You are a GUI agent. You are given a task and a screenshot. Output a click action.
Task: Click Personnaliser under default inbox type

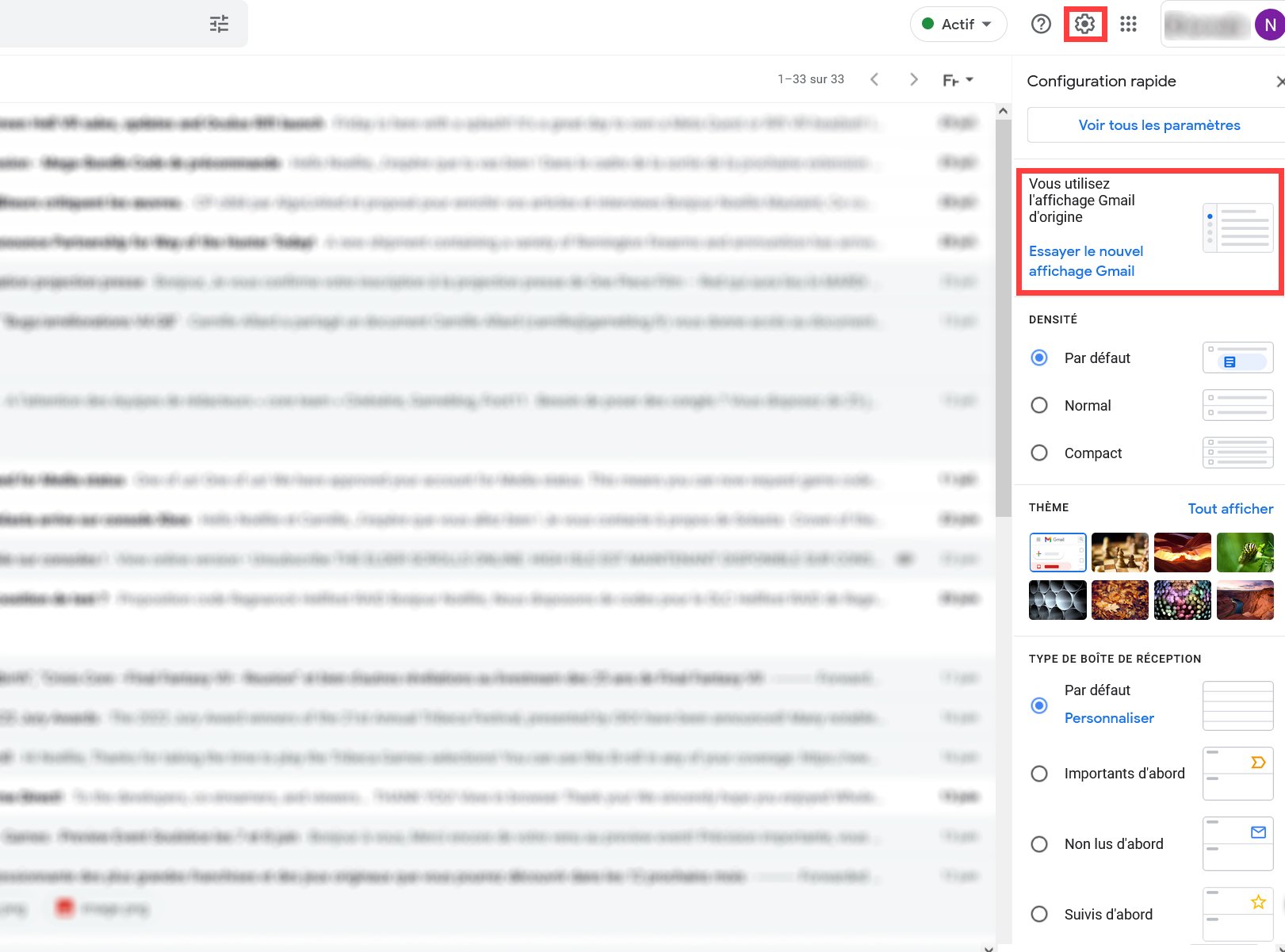tap(1108, 718)
